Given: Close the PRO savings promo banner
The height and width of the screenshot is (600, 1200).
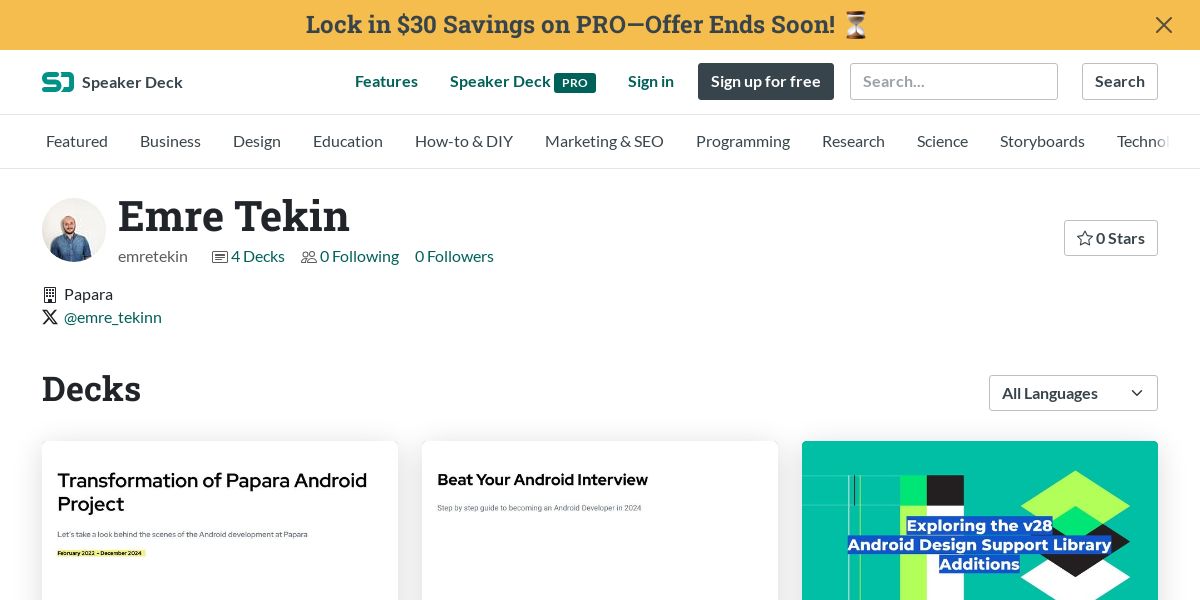Looking at the screenshot, I should [x=1164, y=25].
